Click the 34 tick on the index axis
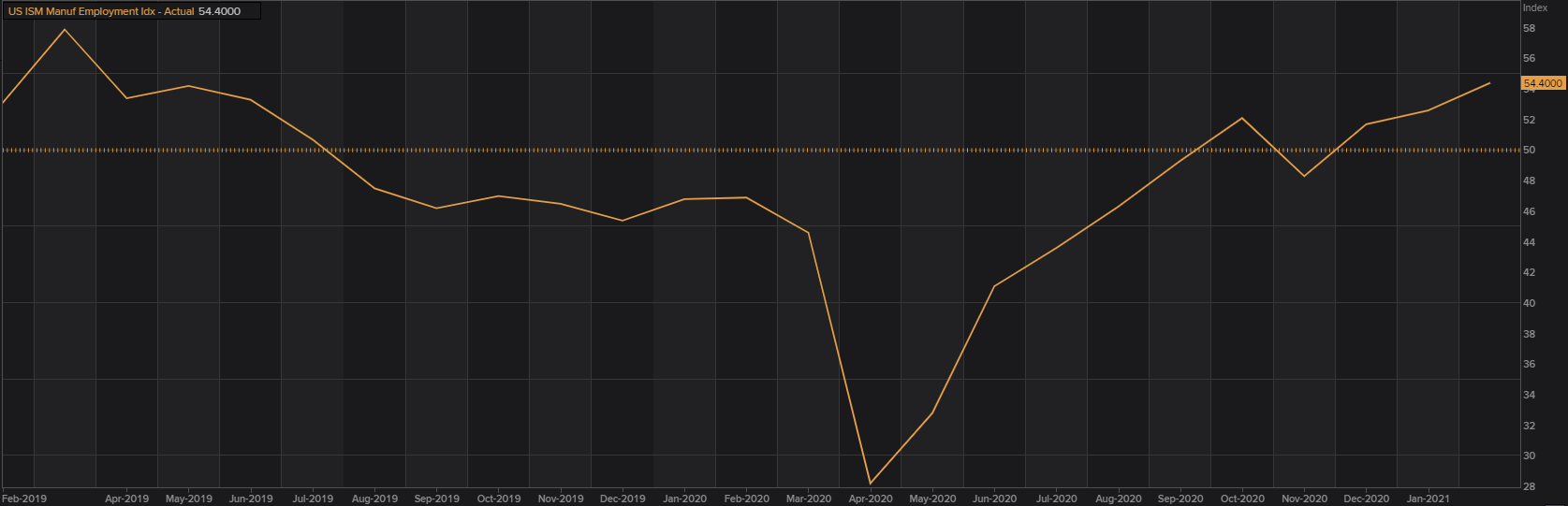Image resolution: width=1568 pixels, height=506 pixels. [1529, 395]
